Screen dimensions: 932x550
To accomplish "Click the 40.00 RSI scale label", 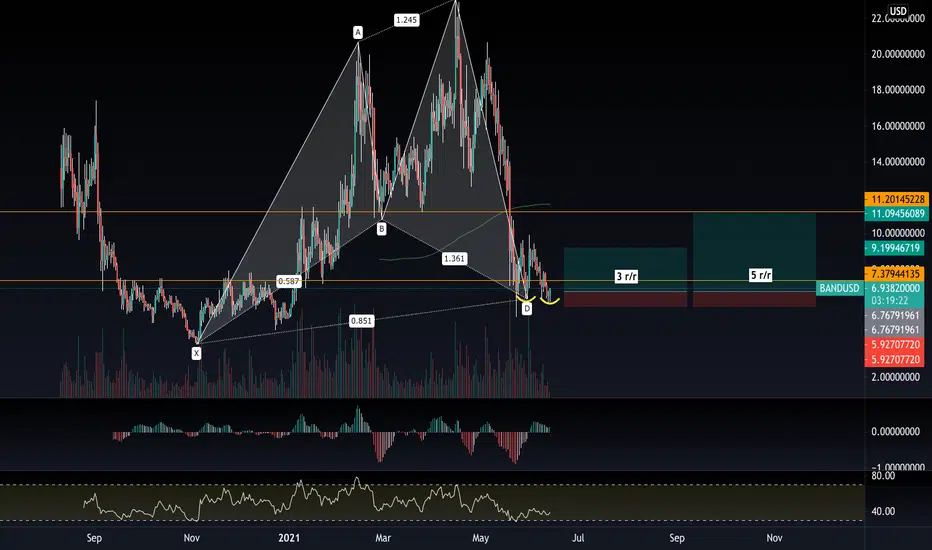I will tap(883, 511).
